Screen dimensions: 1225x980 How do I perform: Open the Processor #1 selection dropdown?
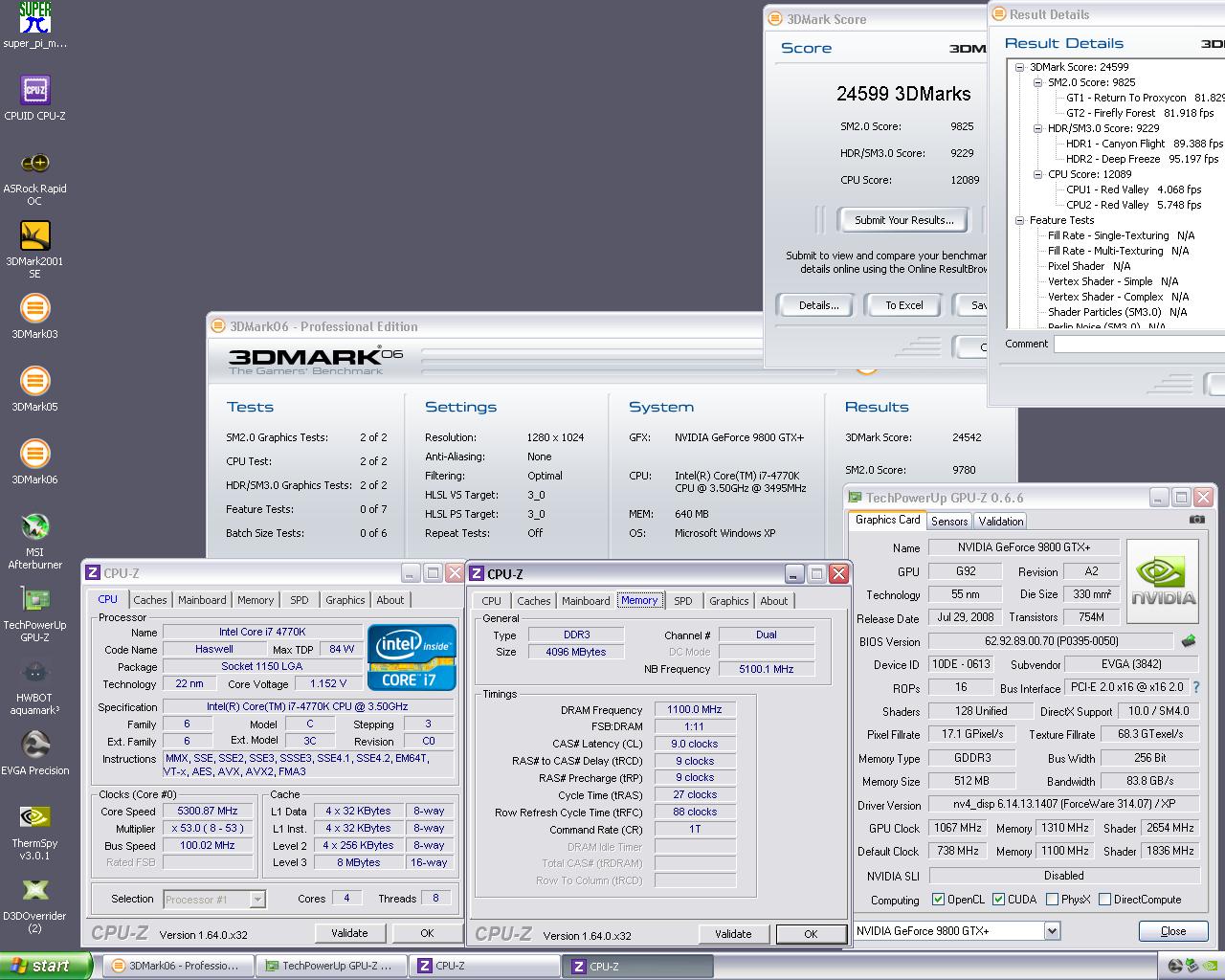coord(256,900)
